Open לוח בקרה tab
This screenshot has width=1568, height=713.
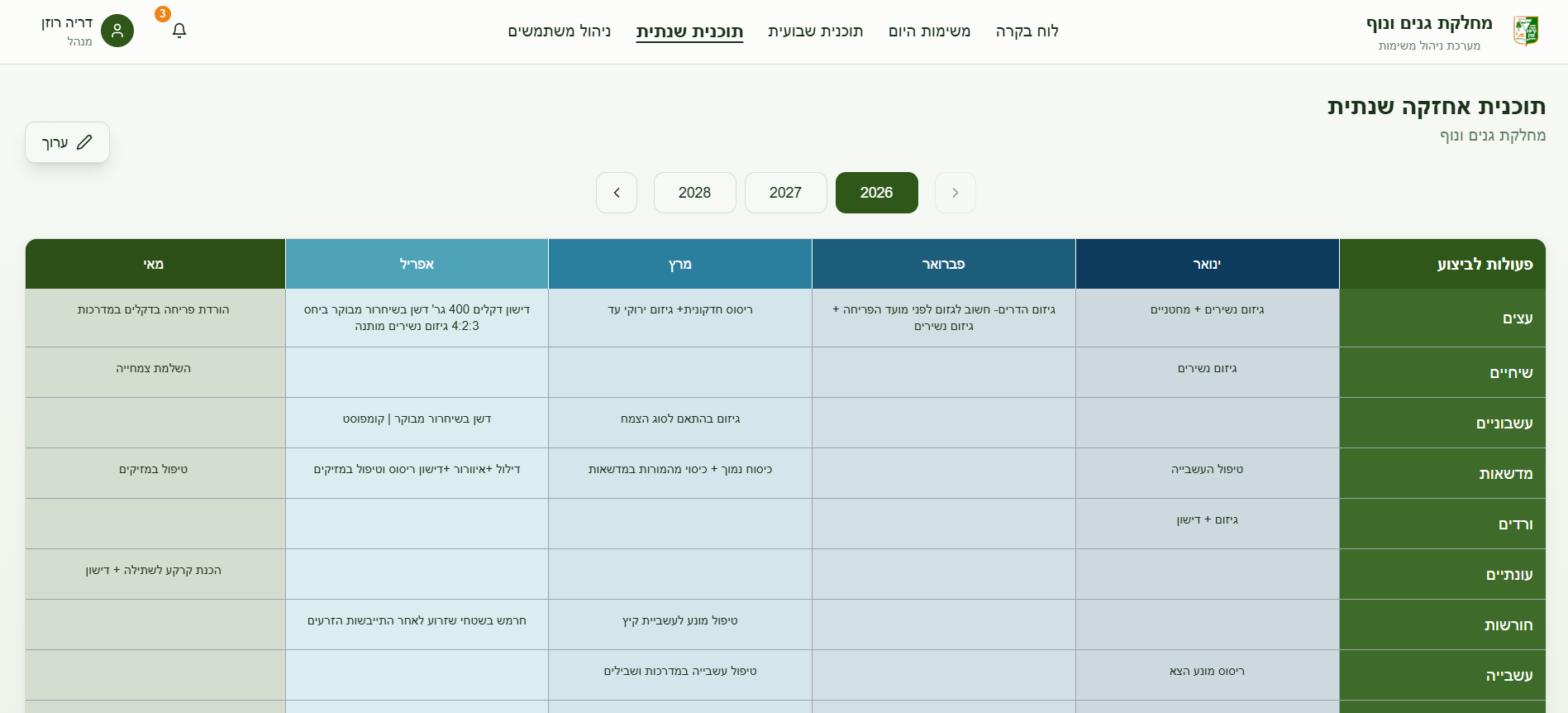(x=1027, y=31)
